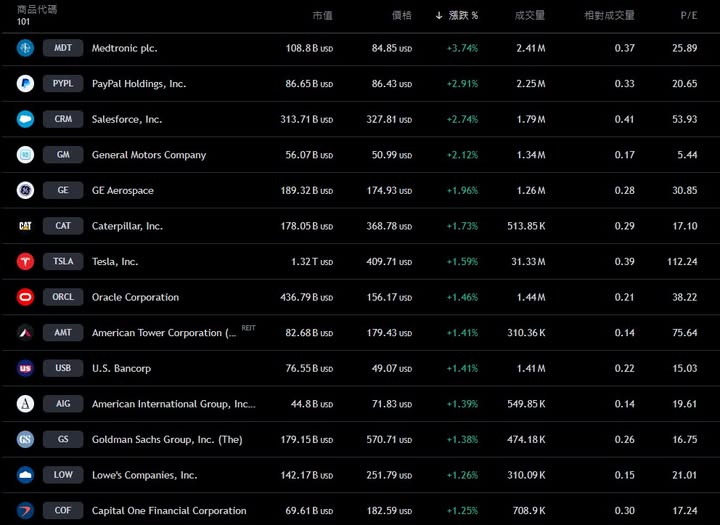This screenshot has height=525, width=720.
Task: Click the Medtronic company logo icon
Action: point(25,48)
